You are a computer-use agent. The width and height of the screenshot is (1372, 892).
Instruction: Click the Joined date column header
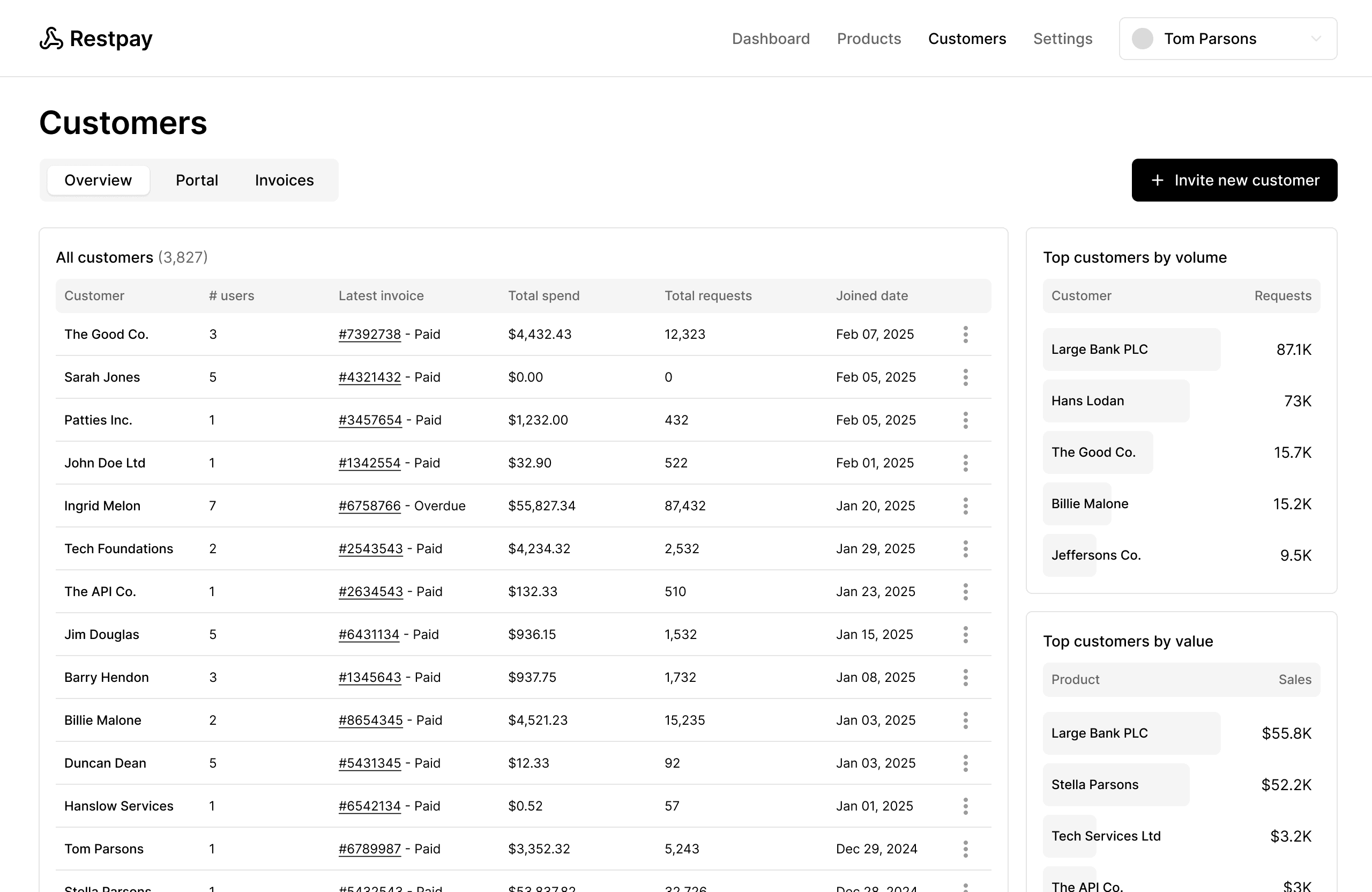point(871,296)
